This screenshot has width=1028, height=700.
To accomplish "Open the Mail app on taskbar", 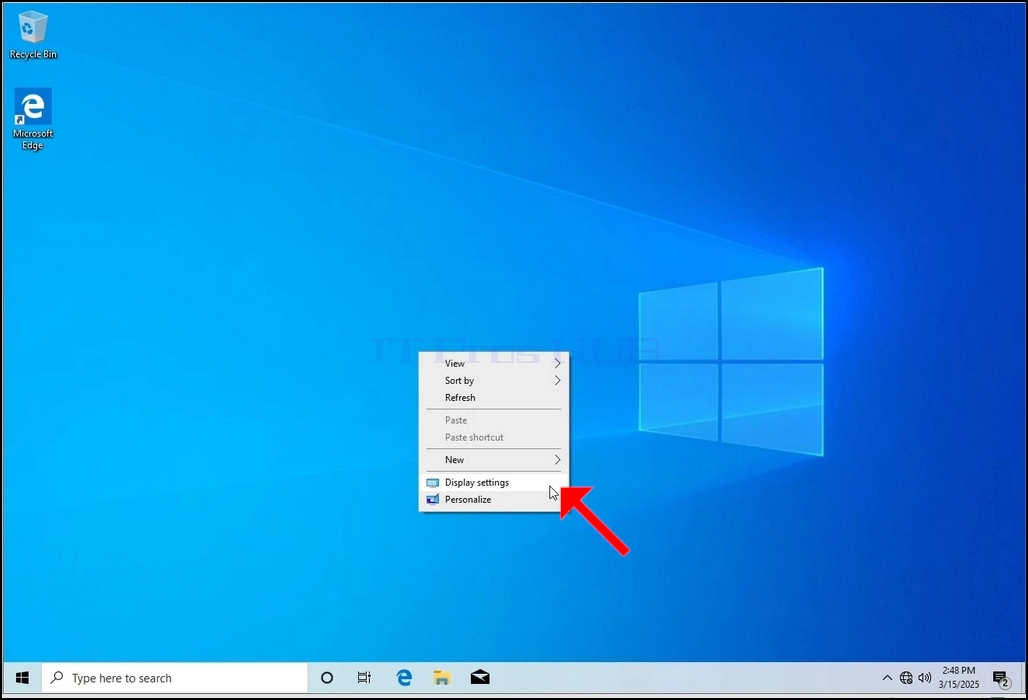I will 480,678.
